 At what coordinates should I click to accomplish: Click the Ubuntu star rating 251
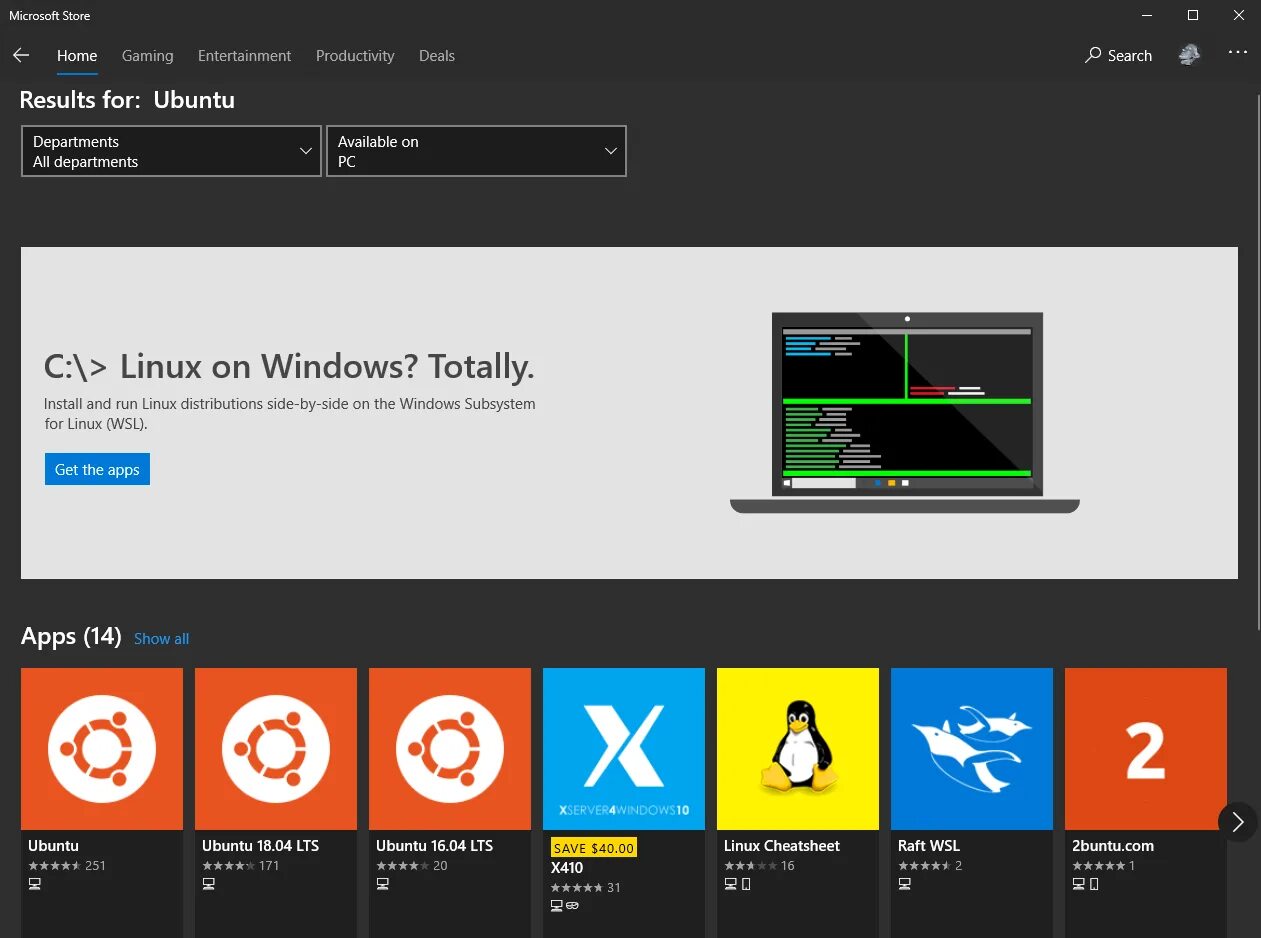66,866
